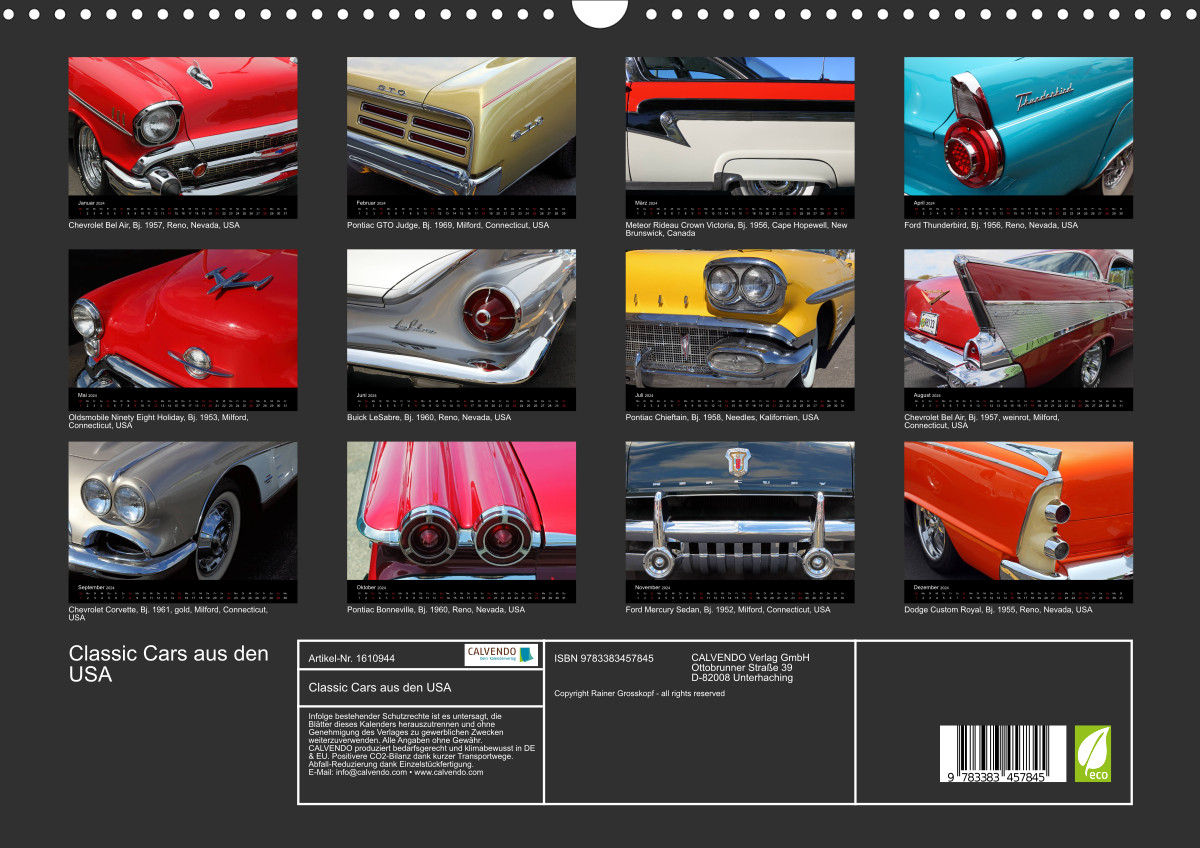Select the Ford Mercury Sedan grille photo

coord(740,511)
